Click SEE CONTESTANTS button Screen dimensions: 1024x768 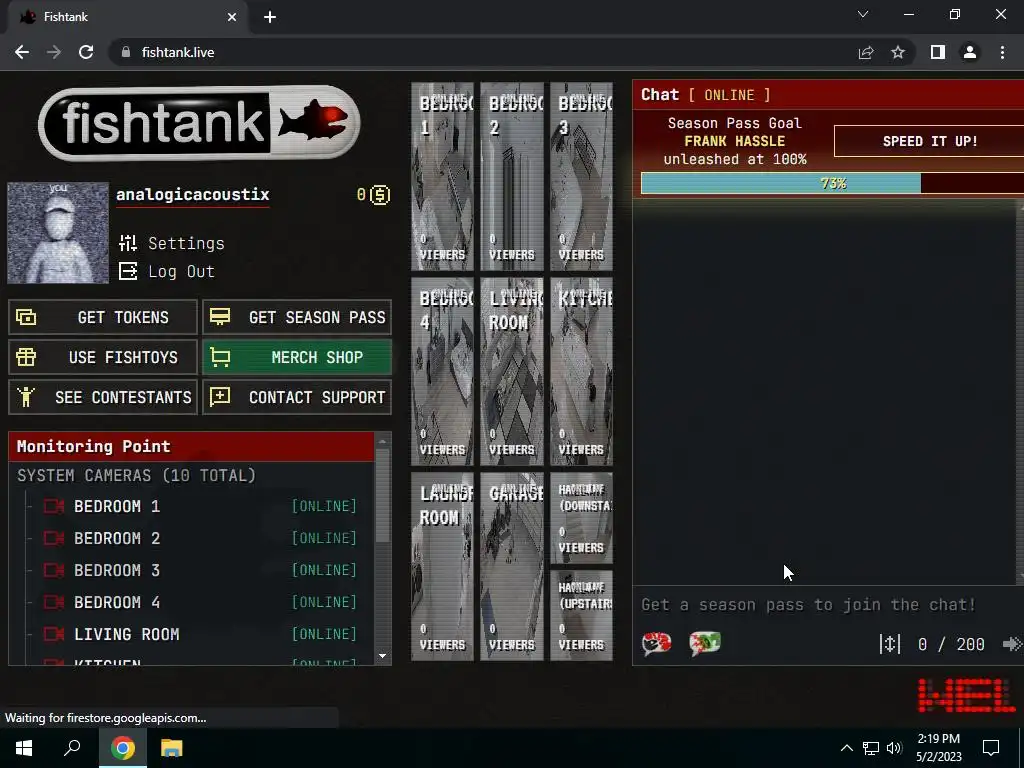click(x=103, y=397)
